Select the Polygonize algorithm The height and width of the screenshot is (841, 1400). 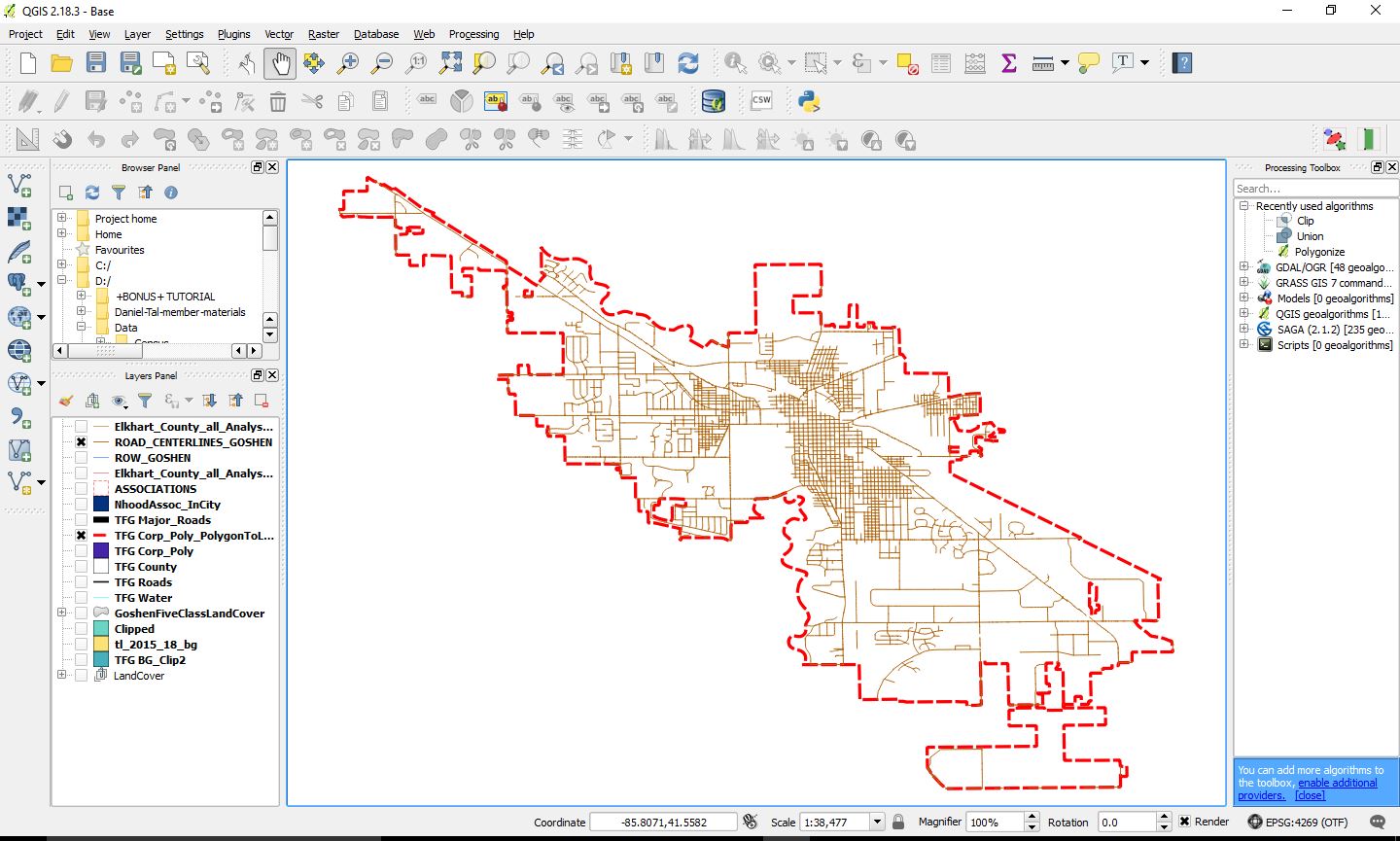[1319, 252]
